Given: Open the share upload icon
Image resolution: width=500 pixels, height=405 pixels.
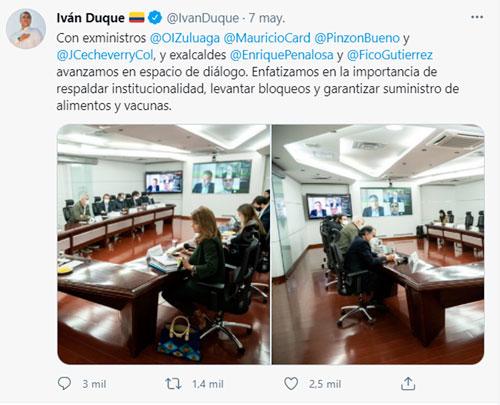Looking at the screenshot, I should pyautogui.click(x=408, y=384).
